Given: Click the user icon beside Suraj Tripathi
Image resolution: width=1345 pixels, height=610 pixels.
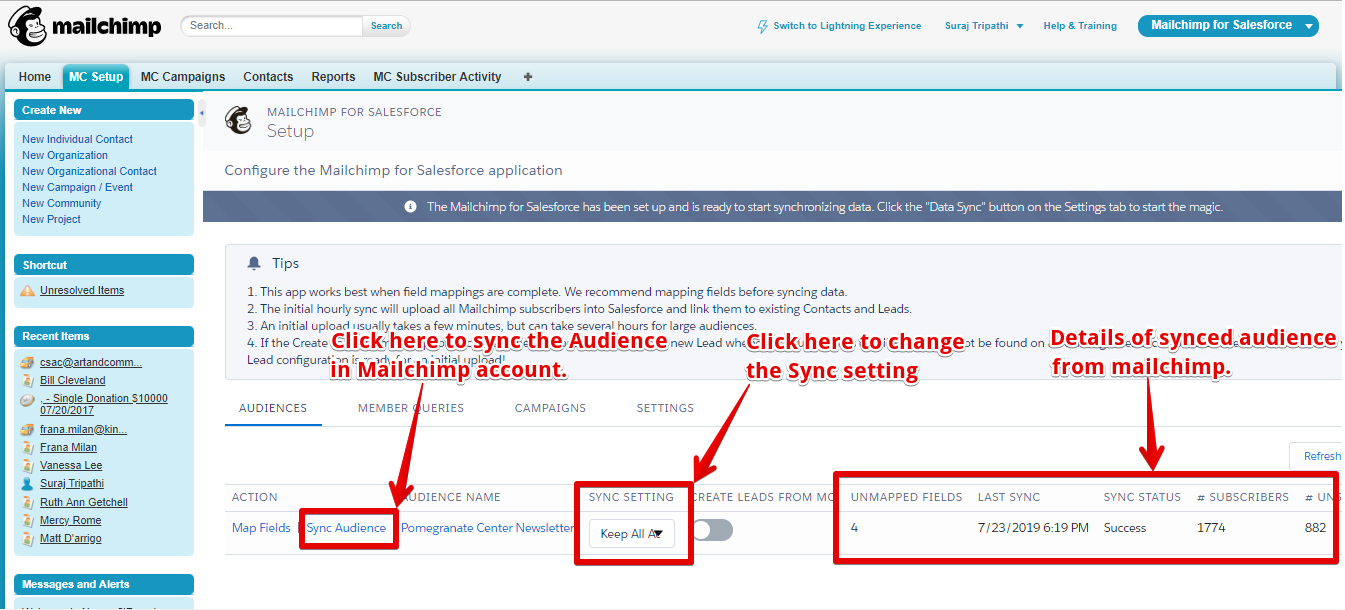Looking at the screenshot, I should pos(28,484).
